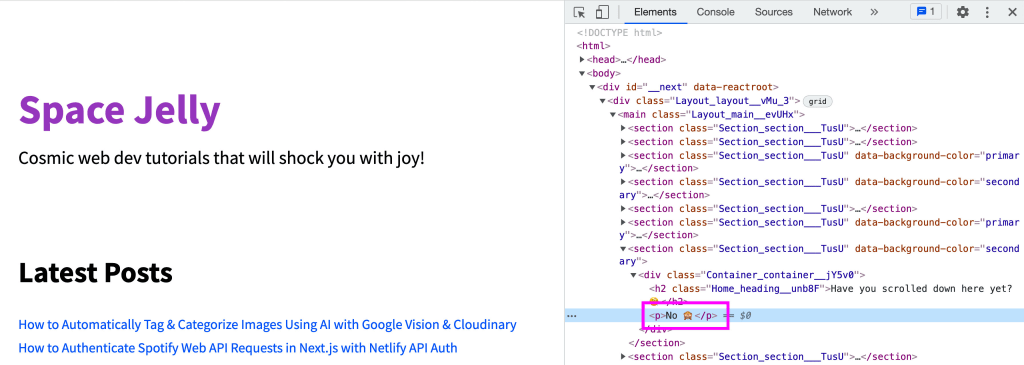This screenshot has height=365, width=1024.
Task: Collapse the Layout_layout__vMu_3 div node
Action: pyautogui.click(x=603, y=101)
